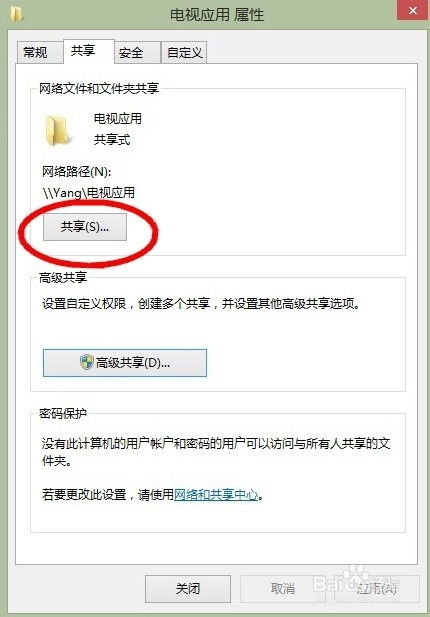This screenshot has height=617, width=430.
Task: Close the dialog with the red X
Action: 413,10
